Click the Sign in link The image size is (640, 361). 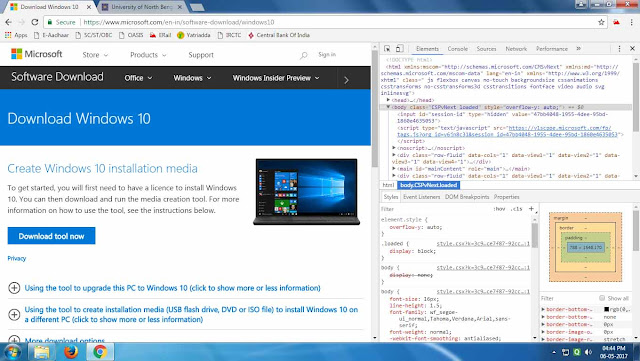click(327, 54)
